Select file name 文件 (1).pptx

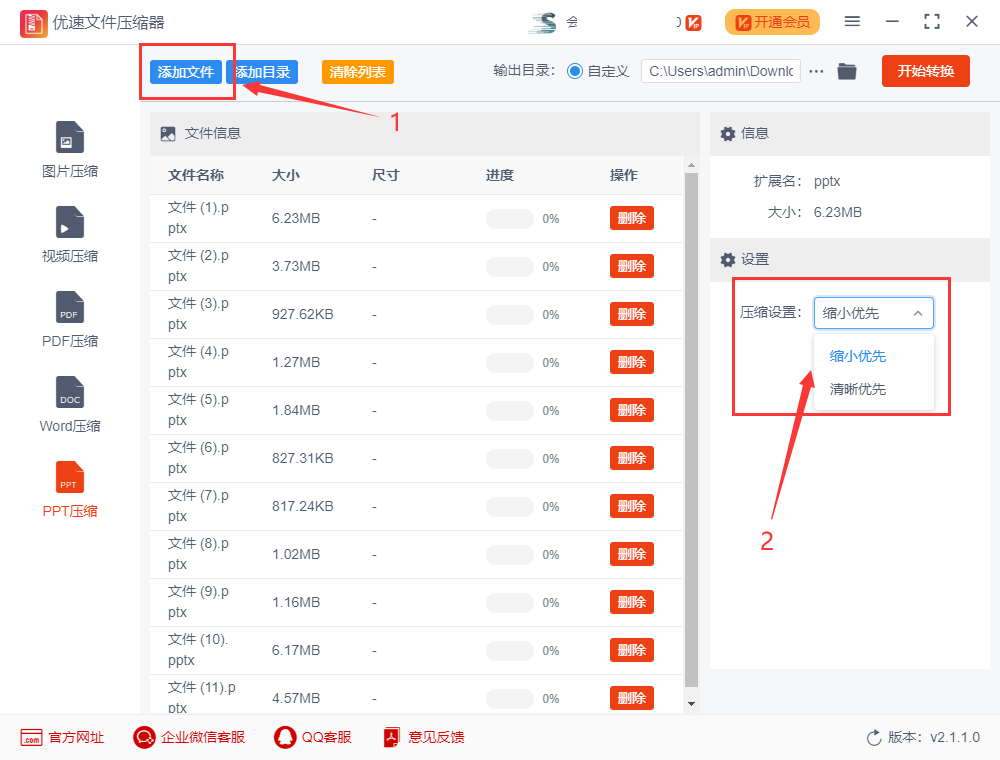pos(198,218)
